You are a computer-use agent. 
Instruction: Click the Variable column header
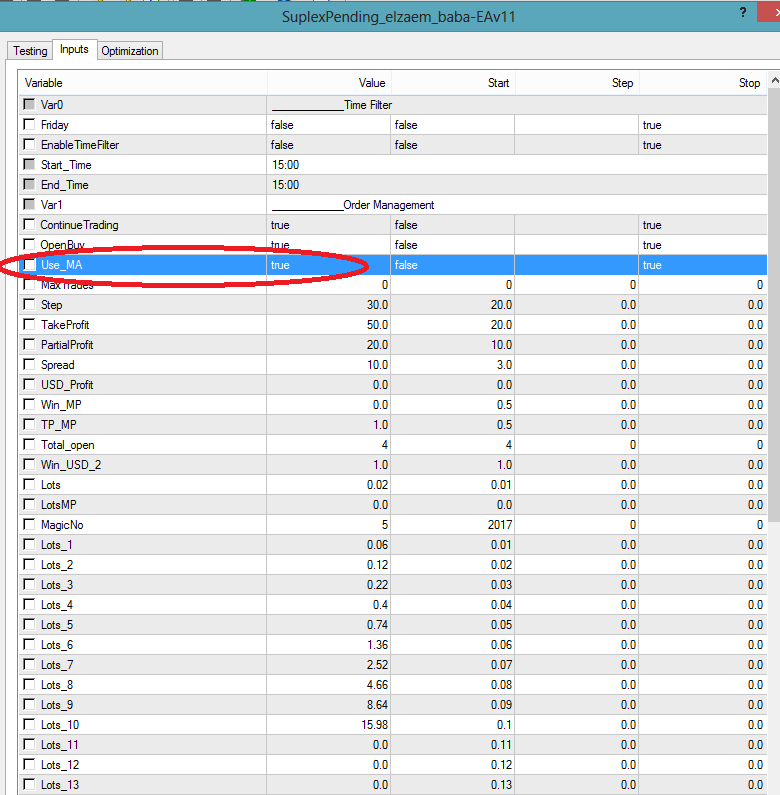coord(142,83)
